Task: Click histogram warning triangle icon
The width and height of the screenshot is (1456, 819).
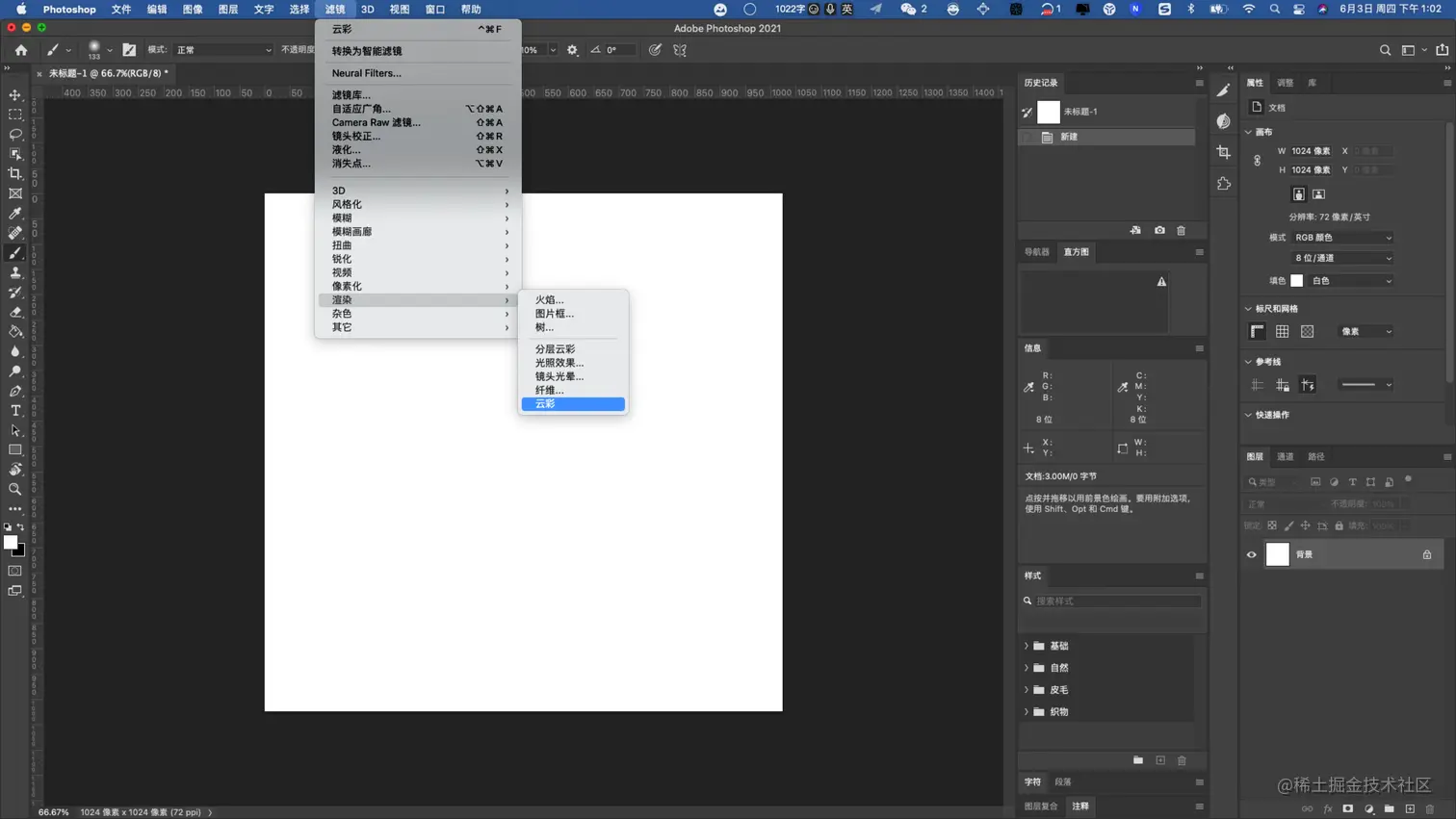Action: click(1161, 282)
